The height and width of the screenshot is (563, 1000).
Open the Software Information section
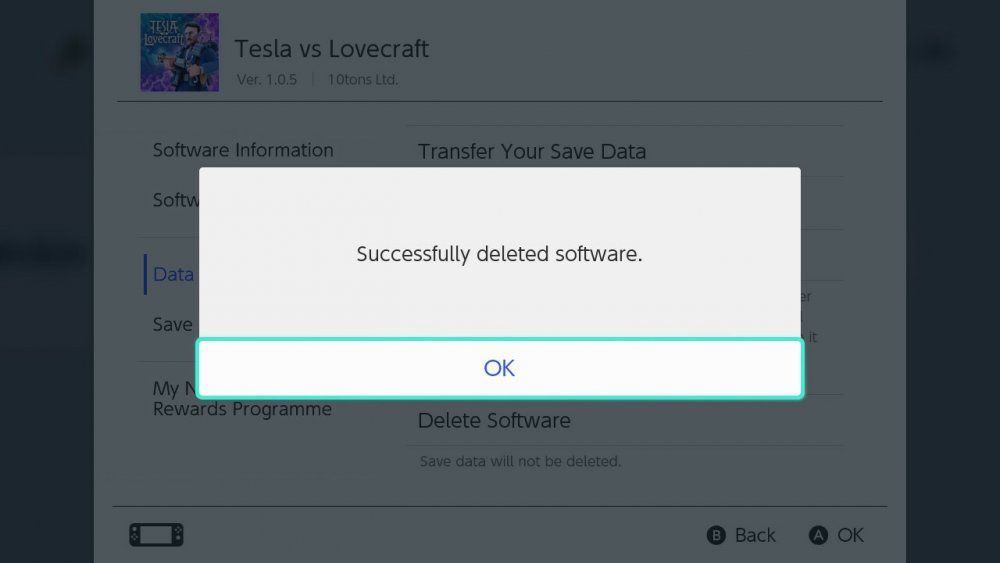243,150
